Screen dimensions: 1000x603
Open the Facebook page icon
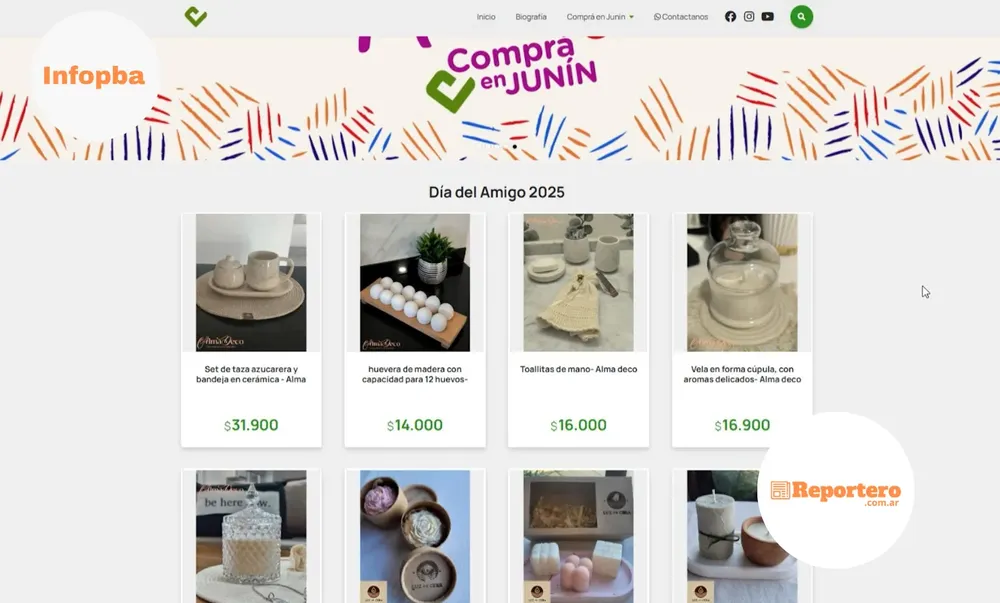730,17
